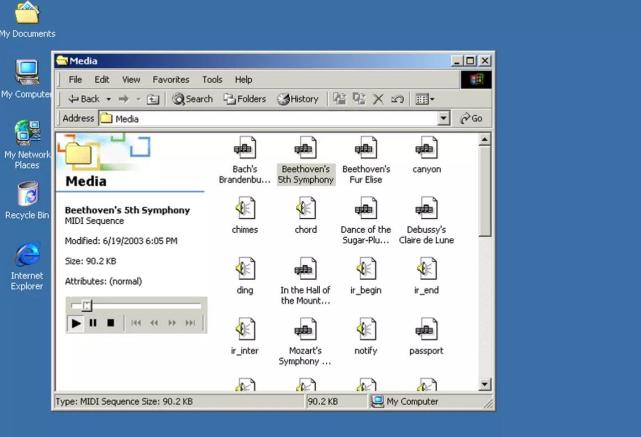This screenshot has width=641, height=437.
Task: Stop the media preview playback
Action: pos(110,323)
